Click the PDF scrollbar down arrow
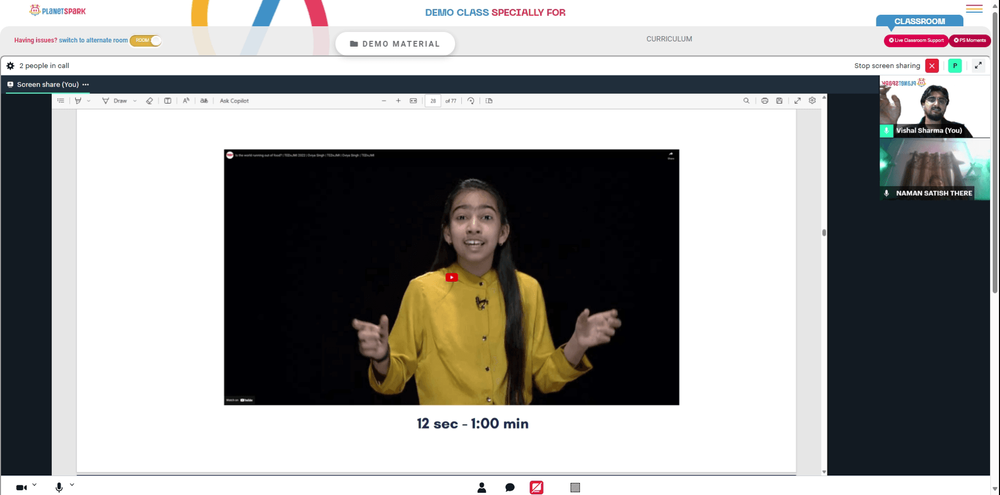Viewport: 1000px width, 495px height. pos(824,471)
